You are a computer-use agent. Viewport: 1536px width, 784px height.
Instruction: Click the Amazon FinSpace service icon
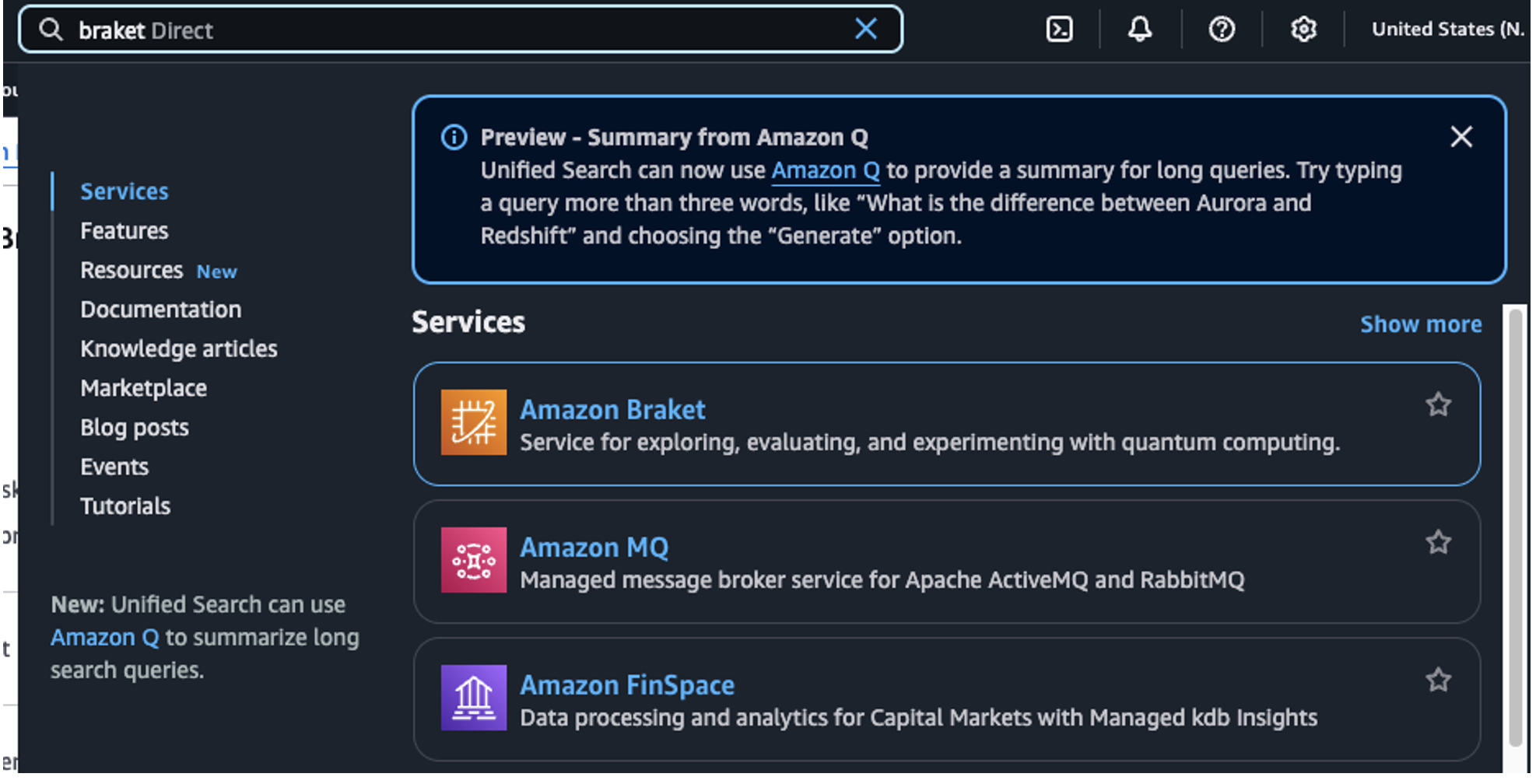click(473, 698)
